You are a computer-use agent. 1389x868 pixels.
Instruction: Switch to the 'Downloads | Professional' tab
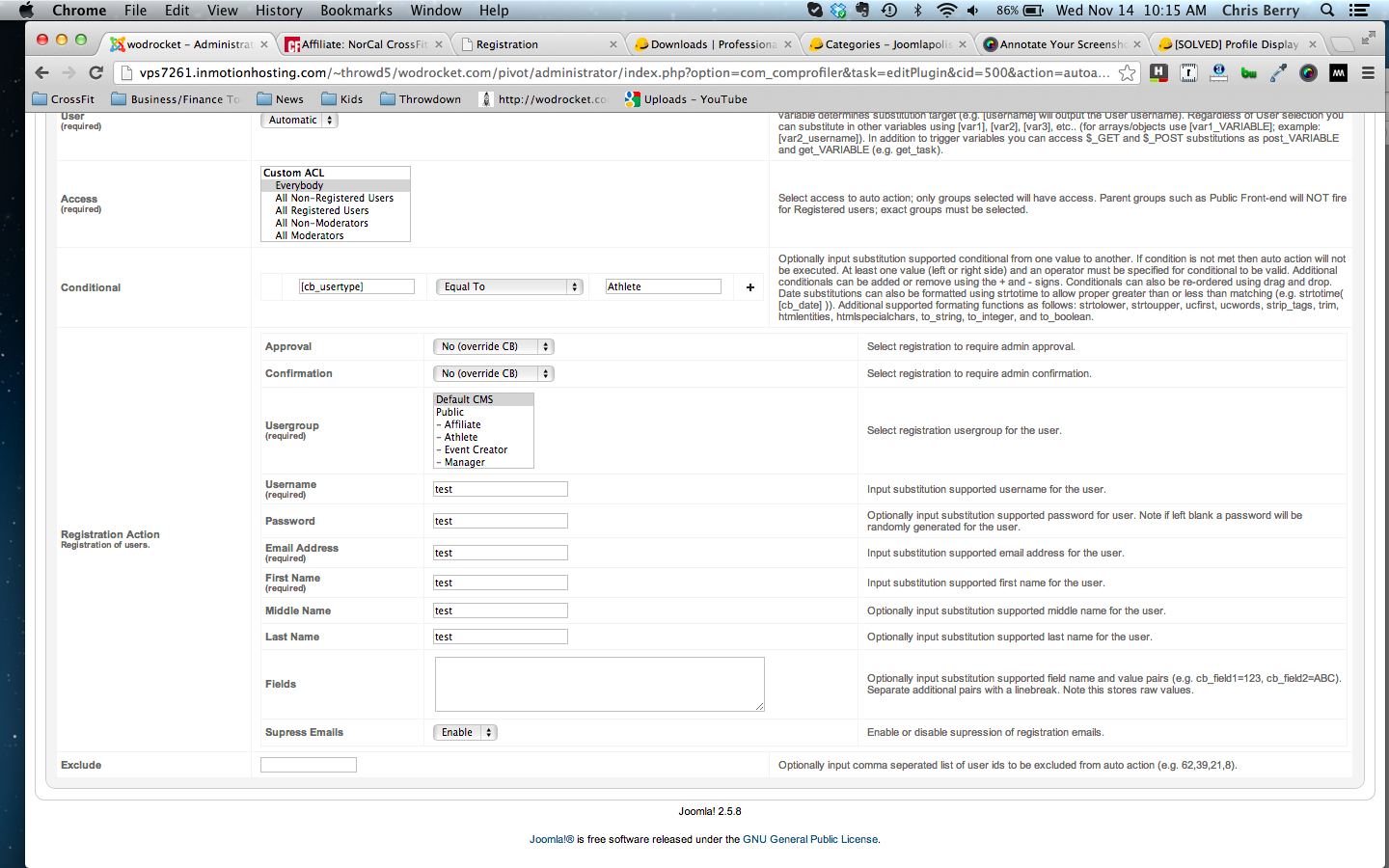tap(714, 44)
